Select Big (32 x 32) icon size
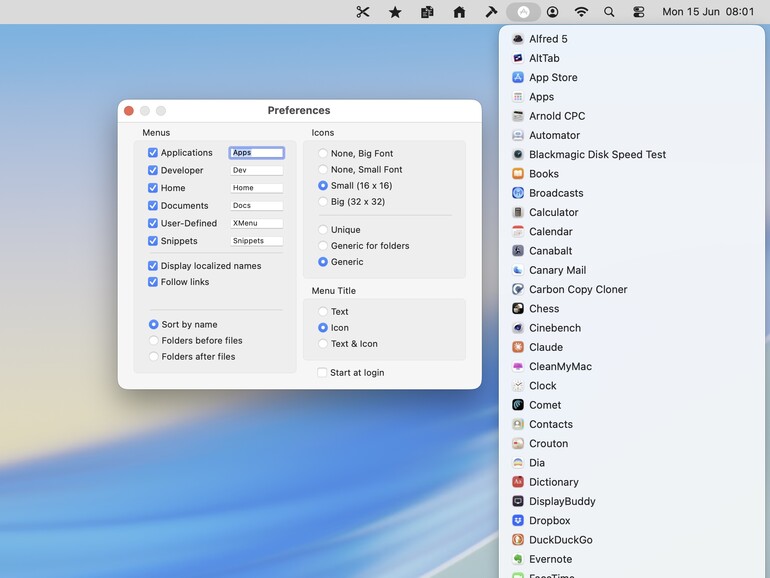This screenshot has width=770, height=578. point(323,201)
